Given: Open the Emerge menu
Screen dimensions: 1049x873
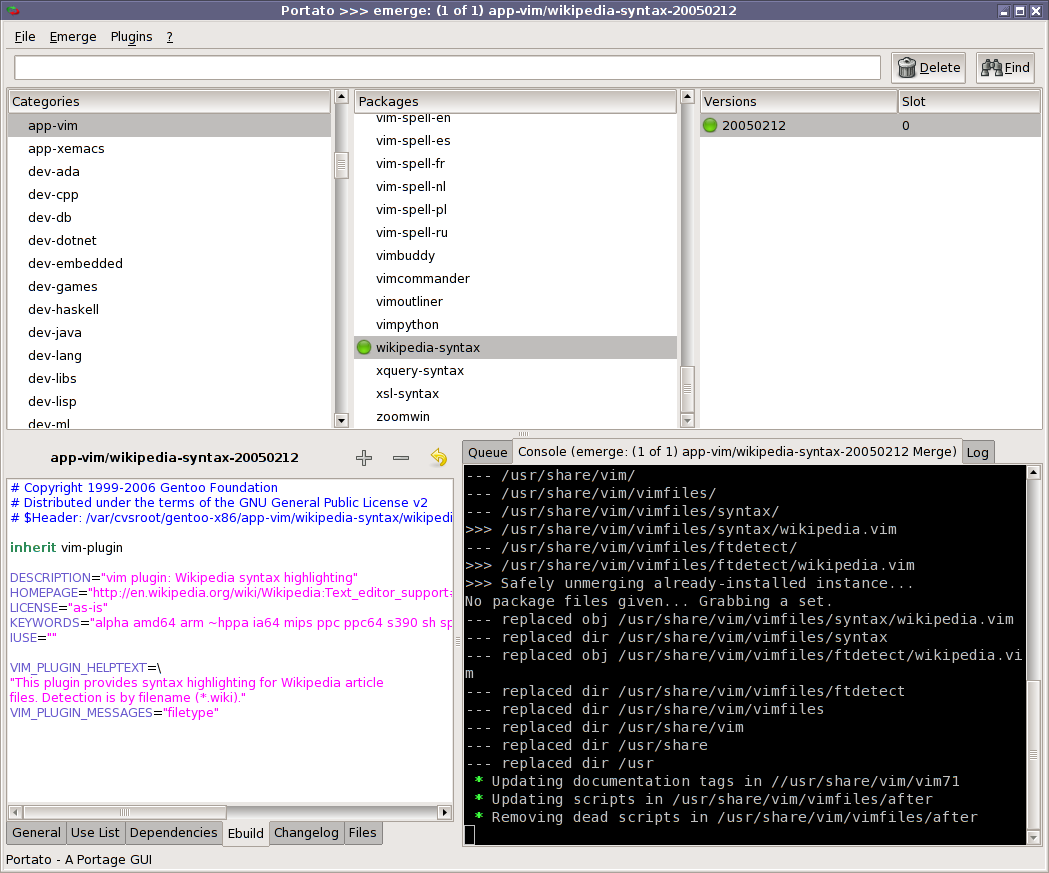Looking at the screenshot, I should click(73, 37).
